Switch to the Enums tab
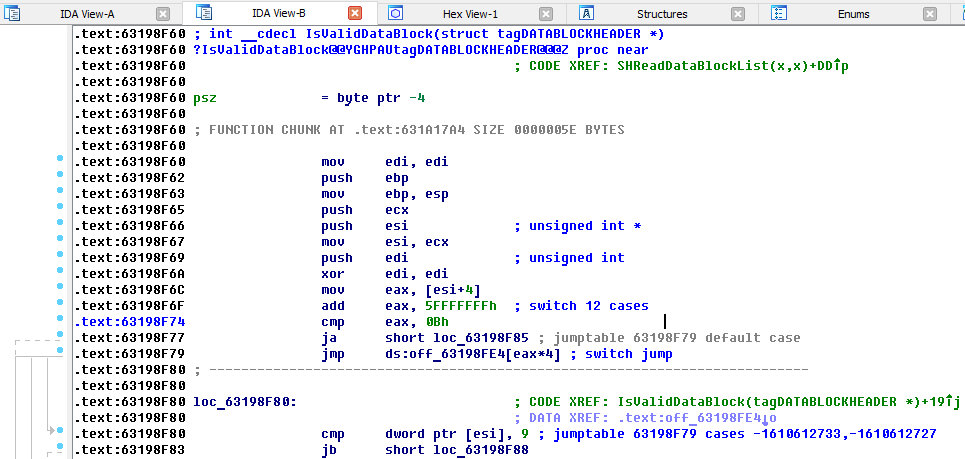 click(854, 14)
